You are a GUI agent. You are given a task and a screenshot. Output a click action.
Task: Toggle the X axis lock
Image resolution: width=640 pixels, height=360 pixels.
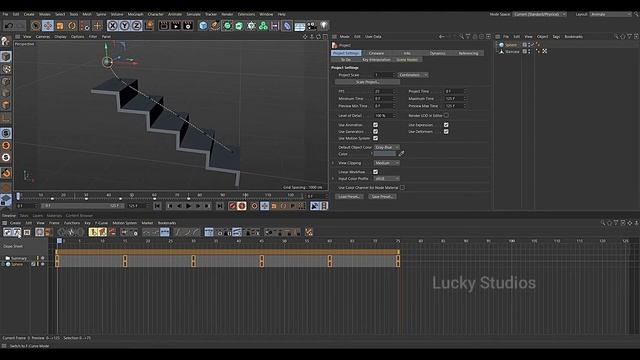coord(113,26)
